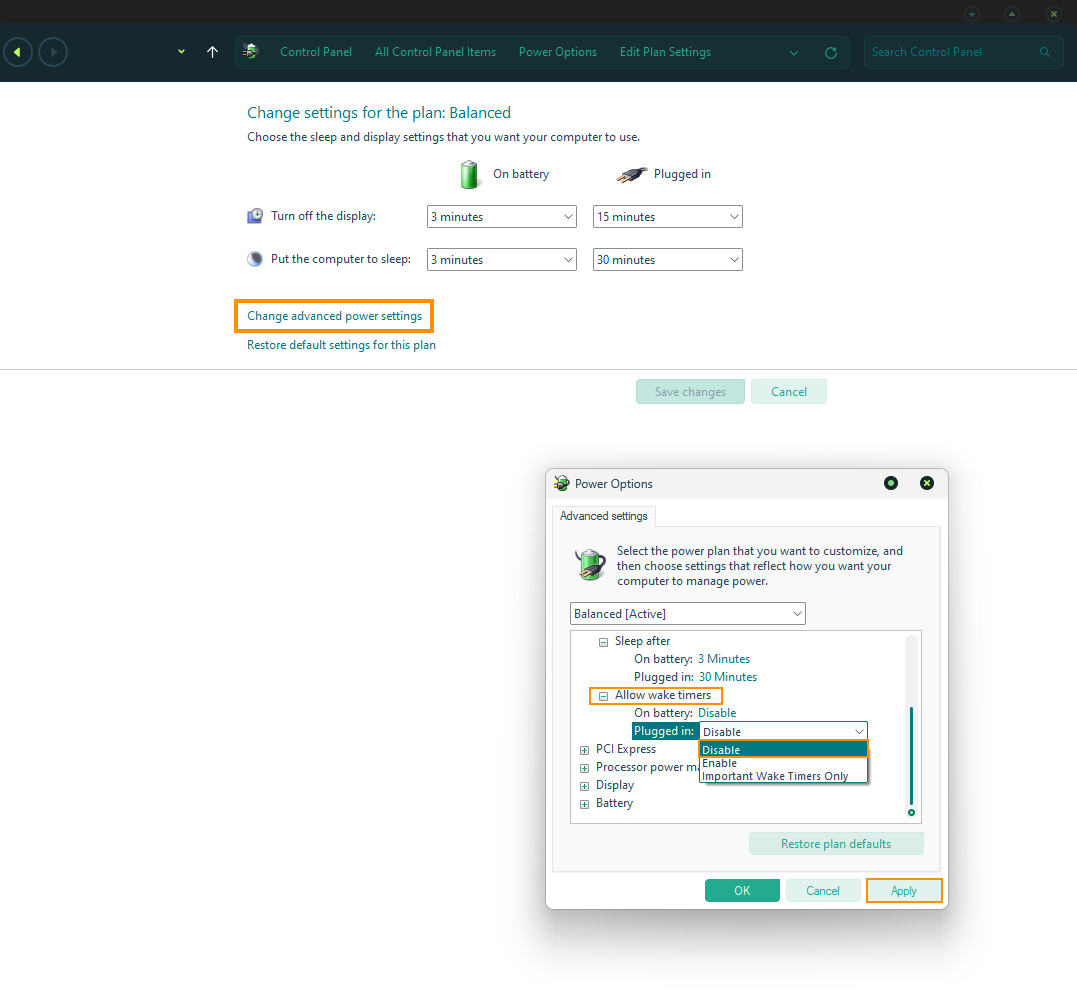Confirm Power Options dialog with OK
1077x993 pixels.
pos(742,891)
